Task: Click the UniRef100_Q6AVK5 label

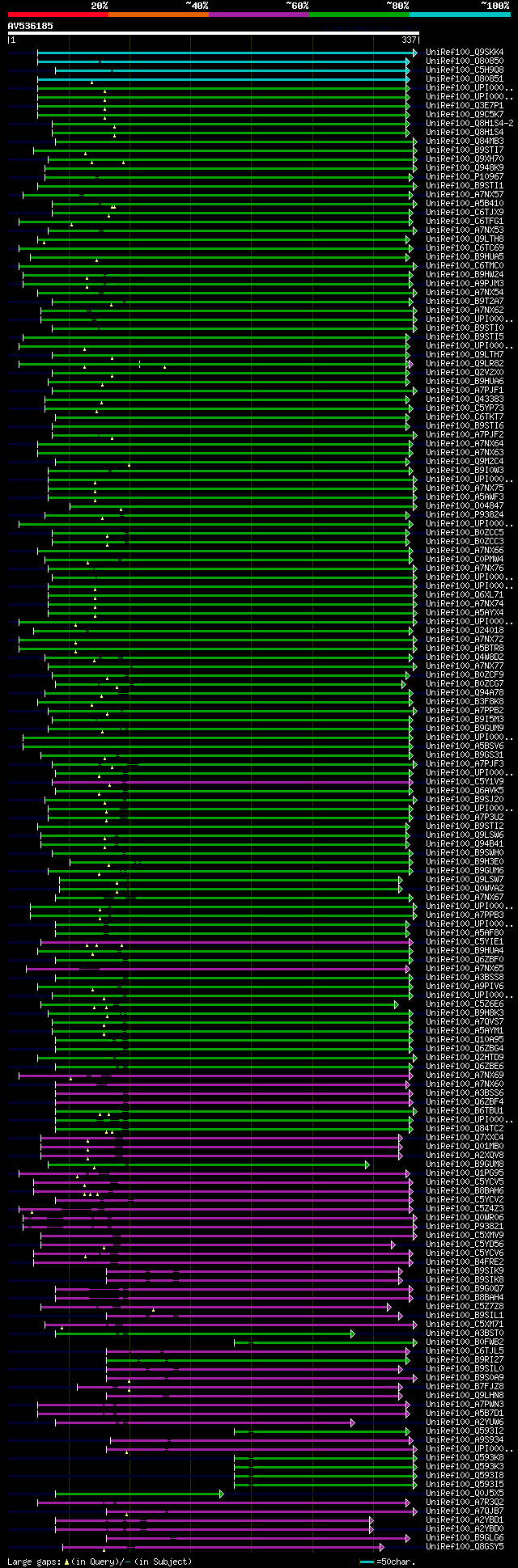Action: pos(465,791)
